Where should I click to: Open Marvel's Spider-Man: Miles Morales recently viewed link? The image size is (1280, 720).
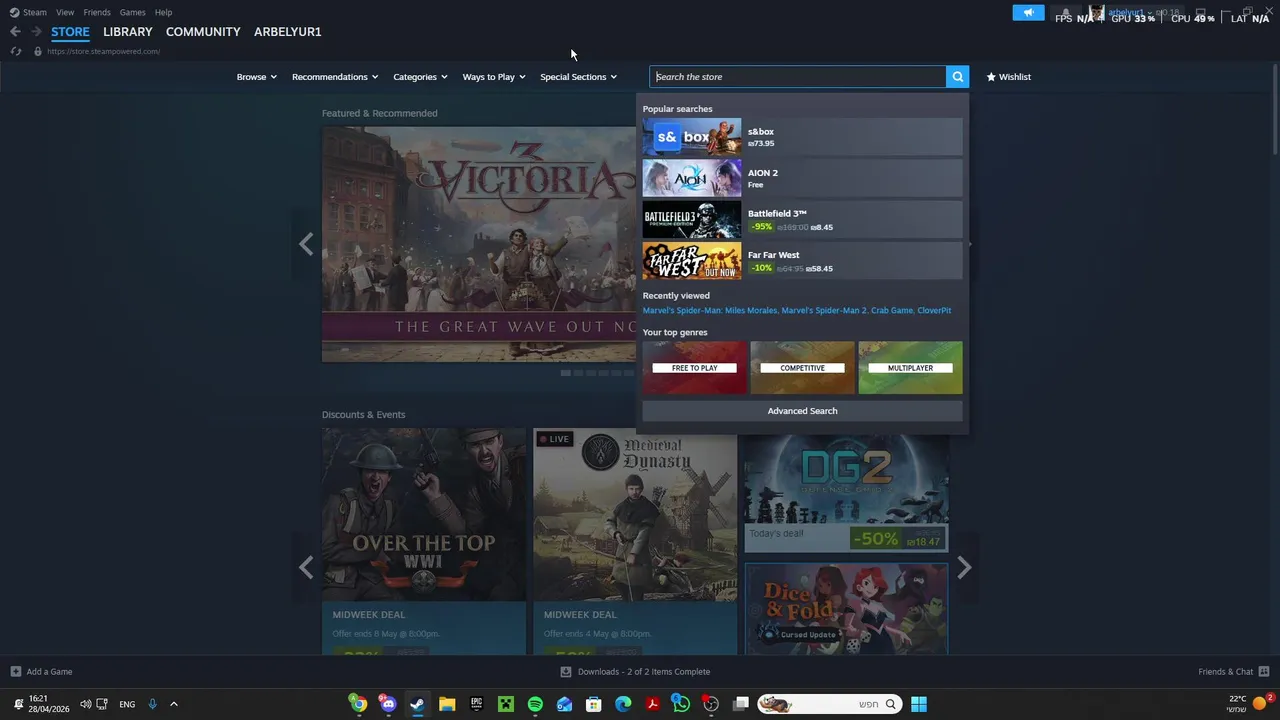click(x=709, y=310)
